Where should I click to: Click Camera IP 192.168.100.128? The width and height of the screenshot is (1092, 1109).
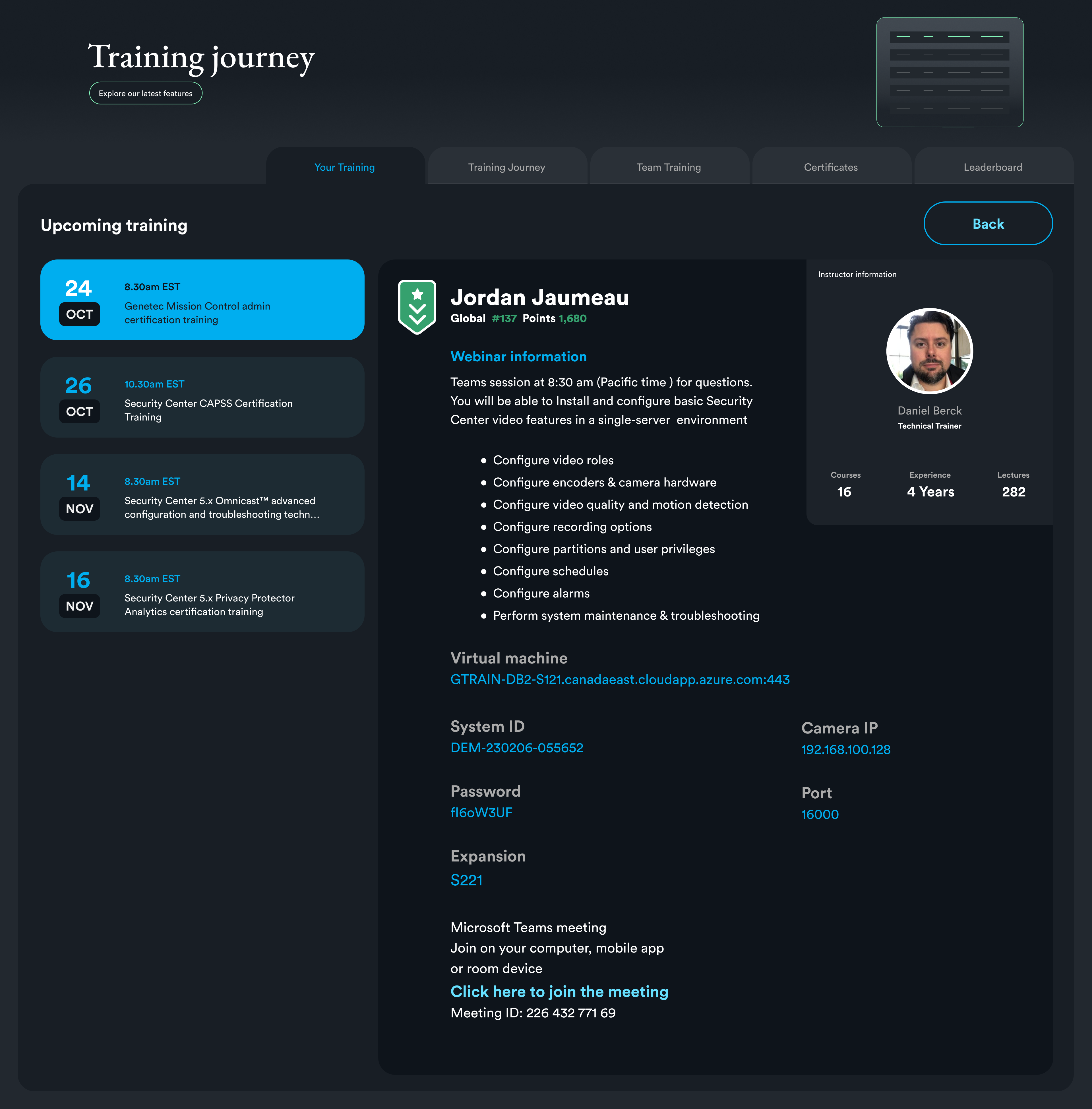click(846, 750)
